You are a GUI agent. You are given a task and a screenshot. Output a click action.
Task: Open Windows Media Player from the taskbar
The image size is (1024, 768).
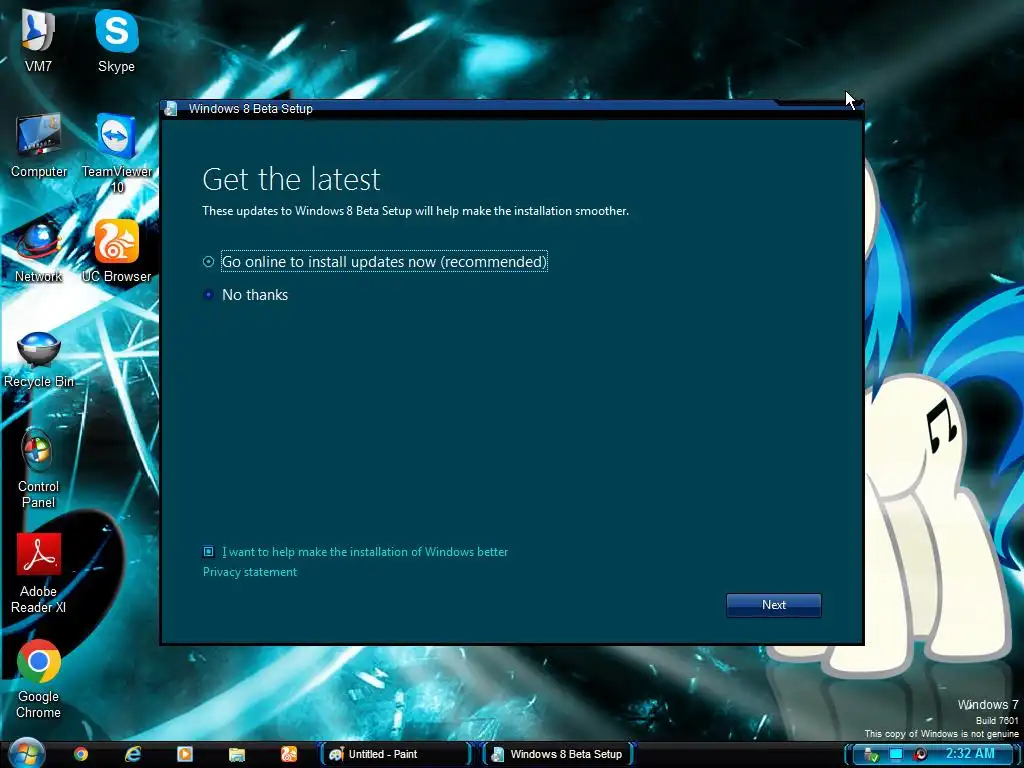pos(185,754)
